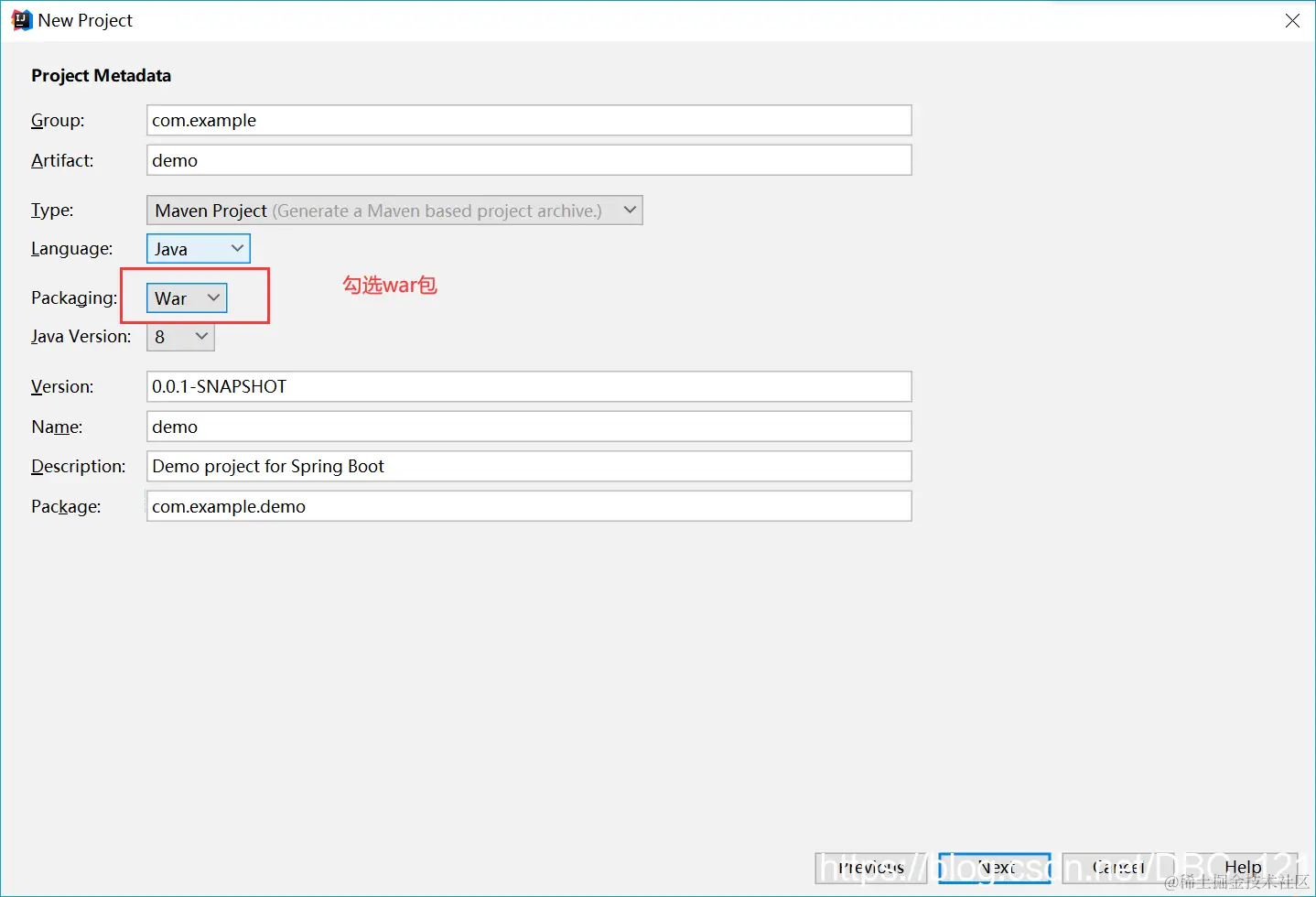Close the New Project dialog
This screenshot has width=1316, height=897.
1292,20
